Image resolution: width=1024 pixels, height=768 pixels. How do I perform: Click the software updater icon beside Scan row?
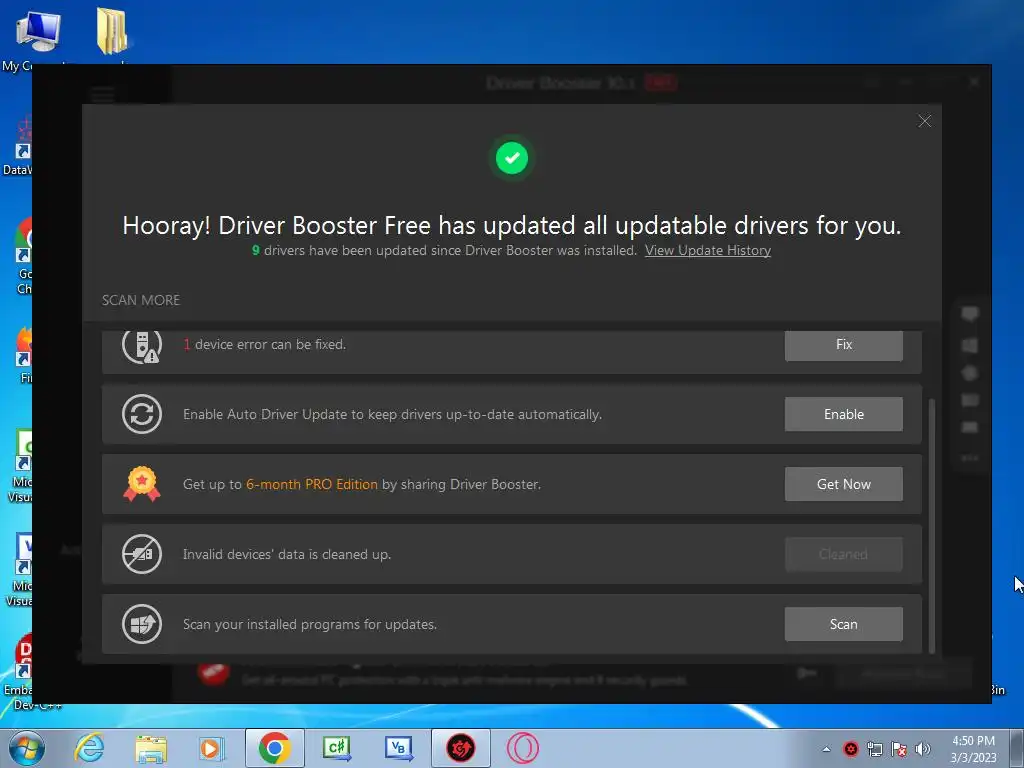(x=142, y=624)
